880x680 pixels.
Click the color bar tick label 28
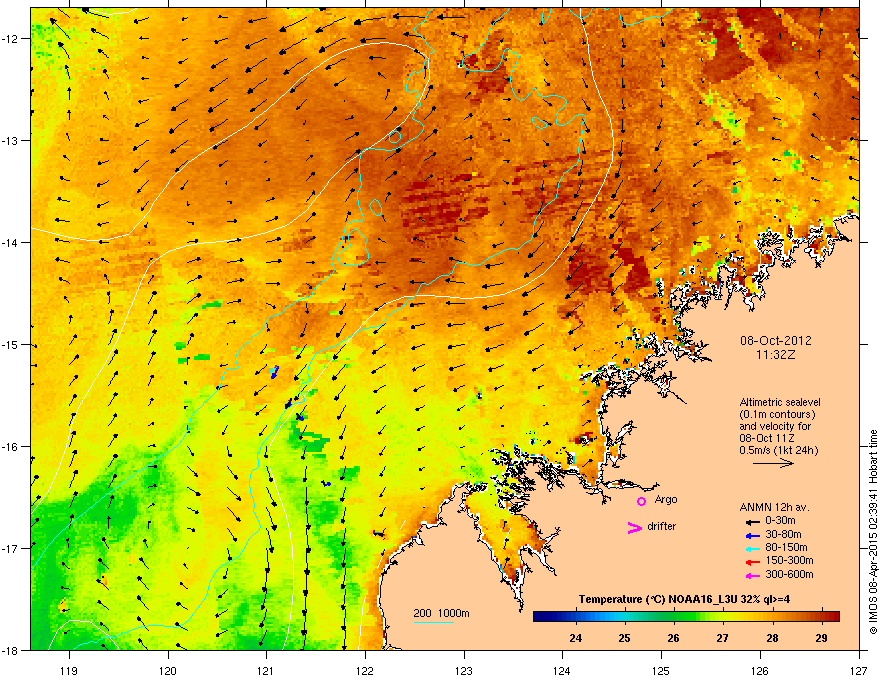tap(772, 638)
